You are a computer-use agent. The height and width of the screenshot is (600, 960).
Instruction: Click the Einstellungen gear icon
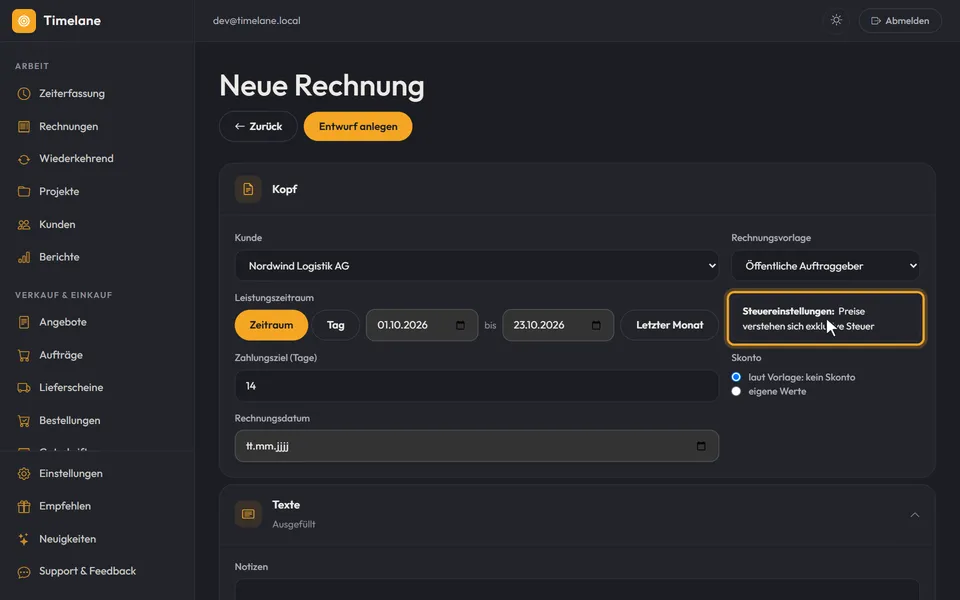coord(24,474)
